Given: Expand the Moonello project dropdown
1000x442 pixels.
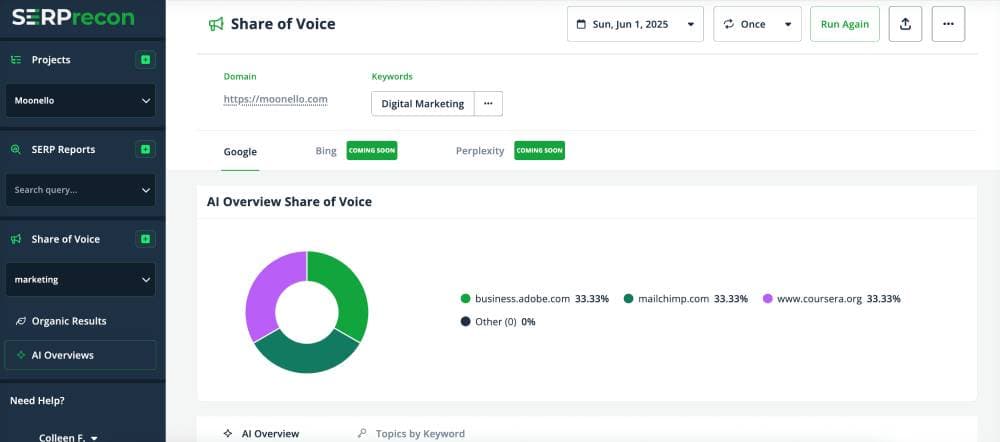Looking at the screenshot, I should pos(80,100).
